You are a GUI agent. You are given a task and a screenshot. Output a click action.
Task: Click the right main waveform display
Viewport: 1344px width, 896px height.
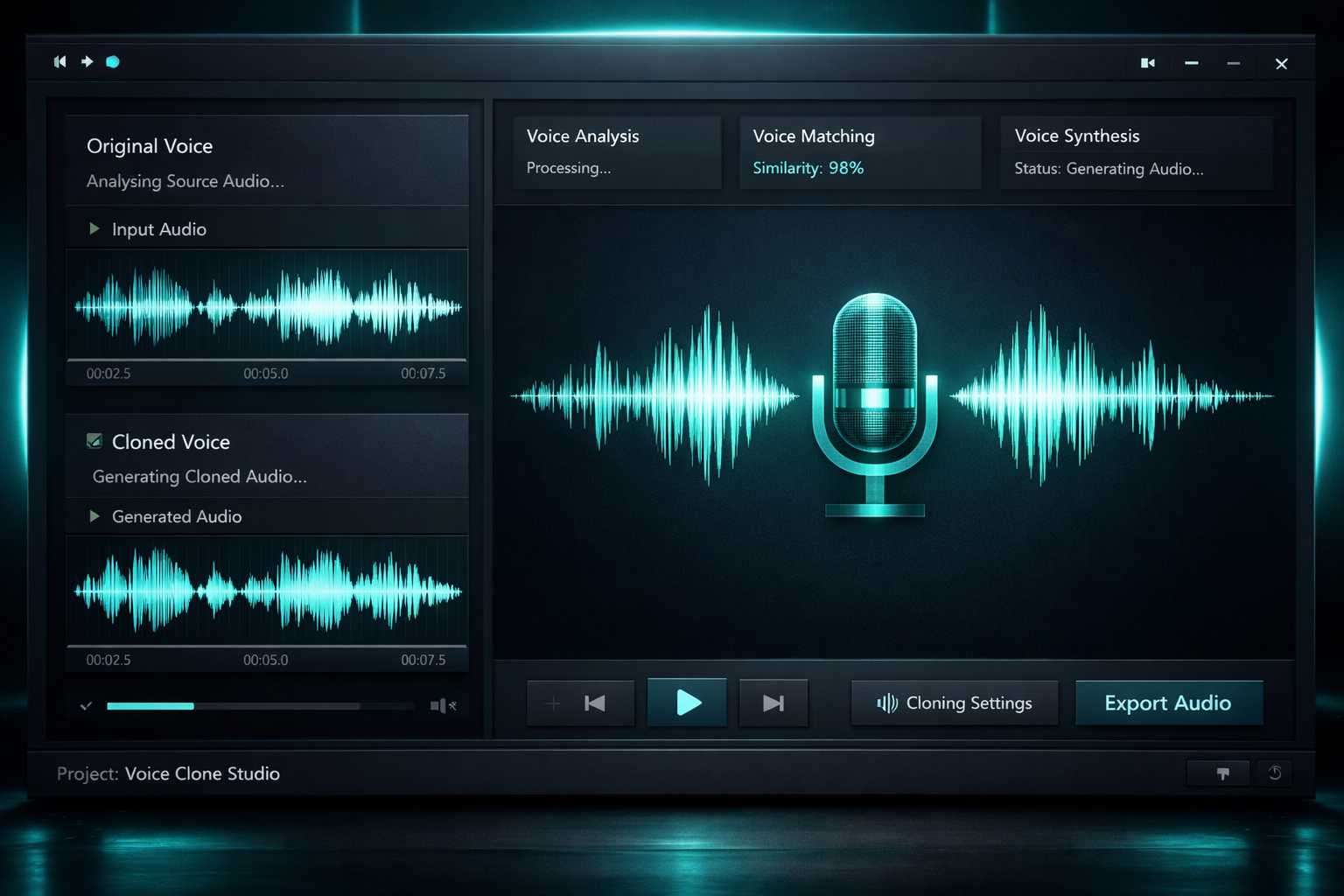(x=1111, y=395)
